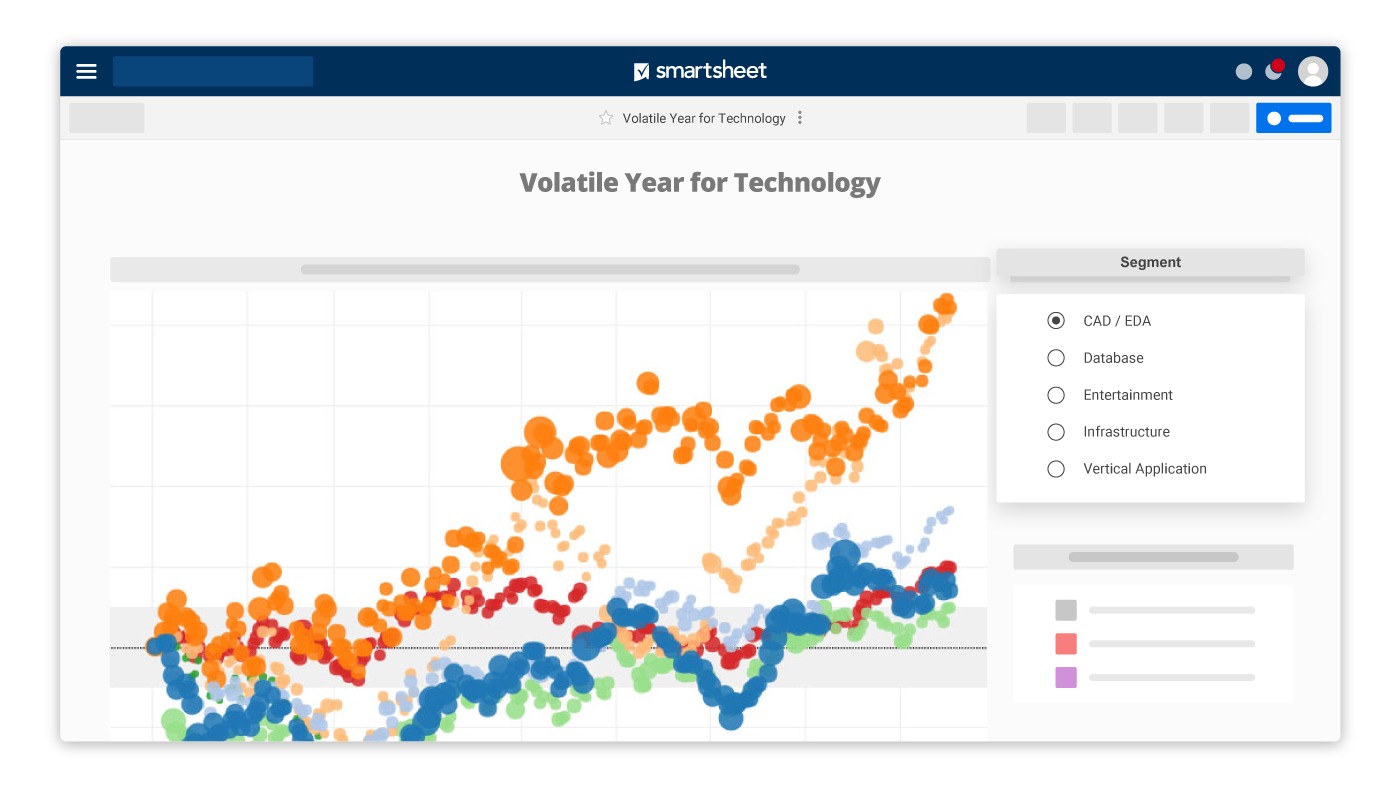
Task: Click the purple legend color swatch
Action: coord(1066,678)
